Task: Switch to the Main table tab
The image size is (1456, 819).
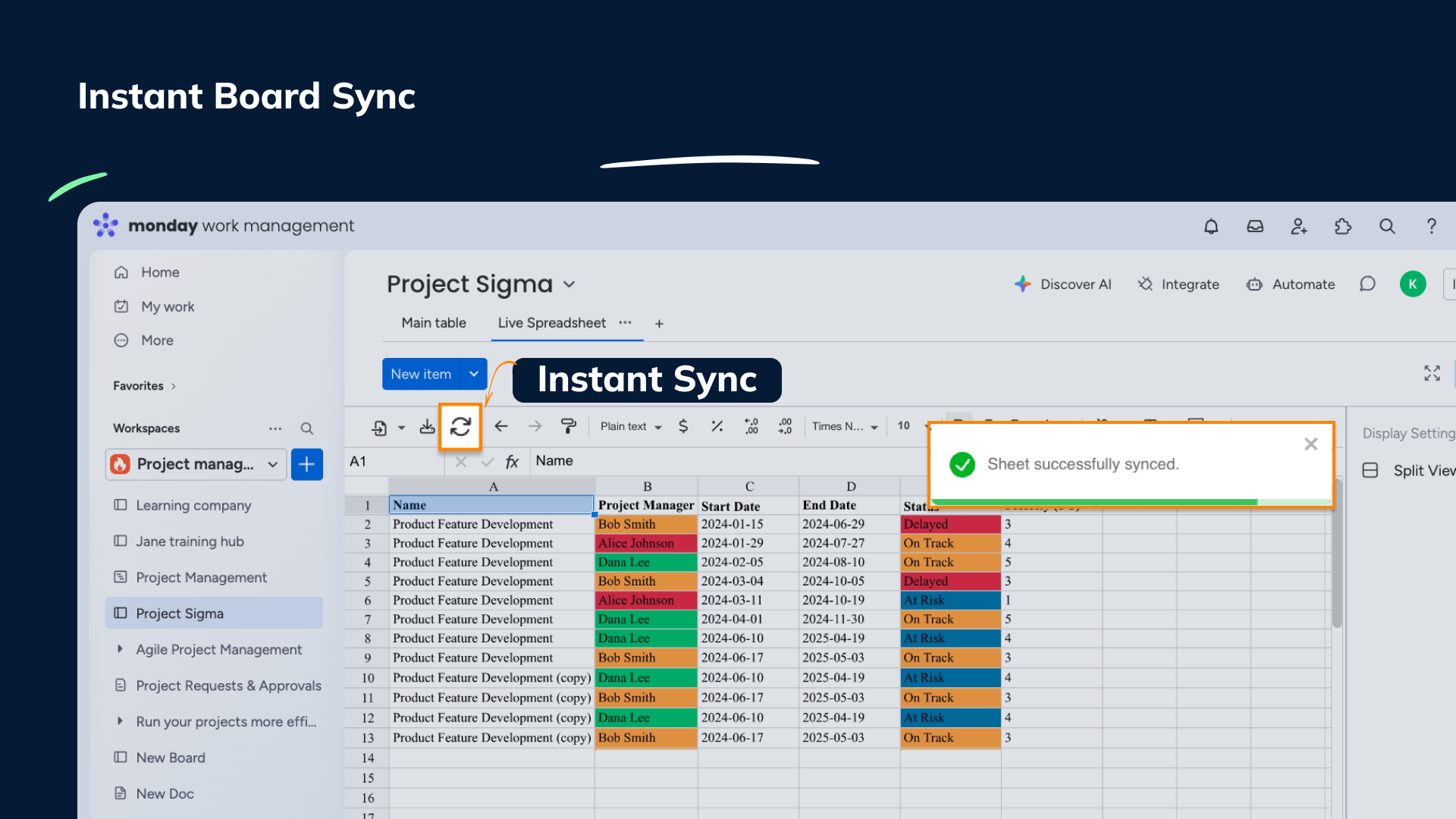Action: pos(434,323)
